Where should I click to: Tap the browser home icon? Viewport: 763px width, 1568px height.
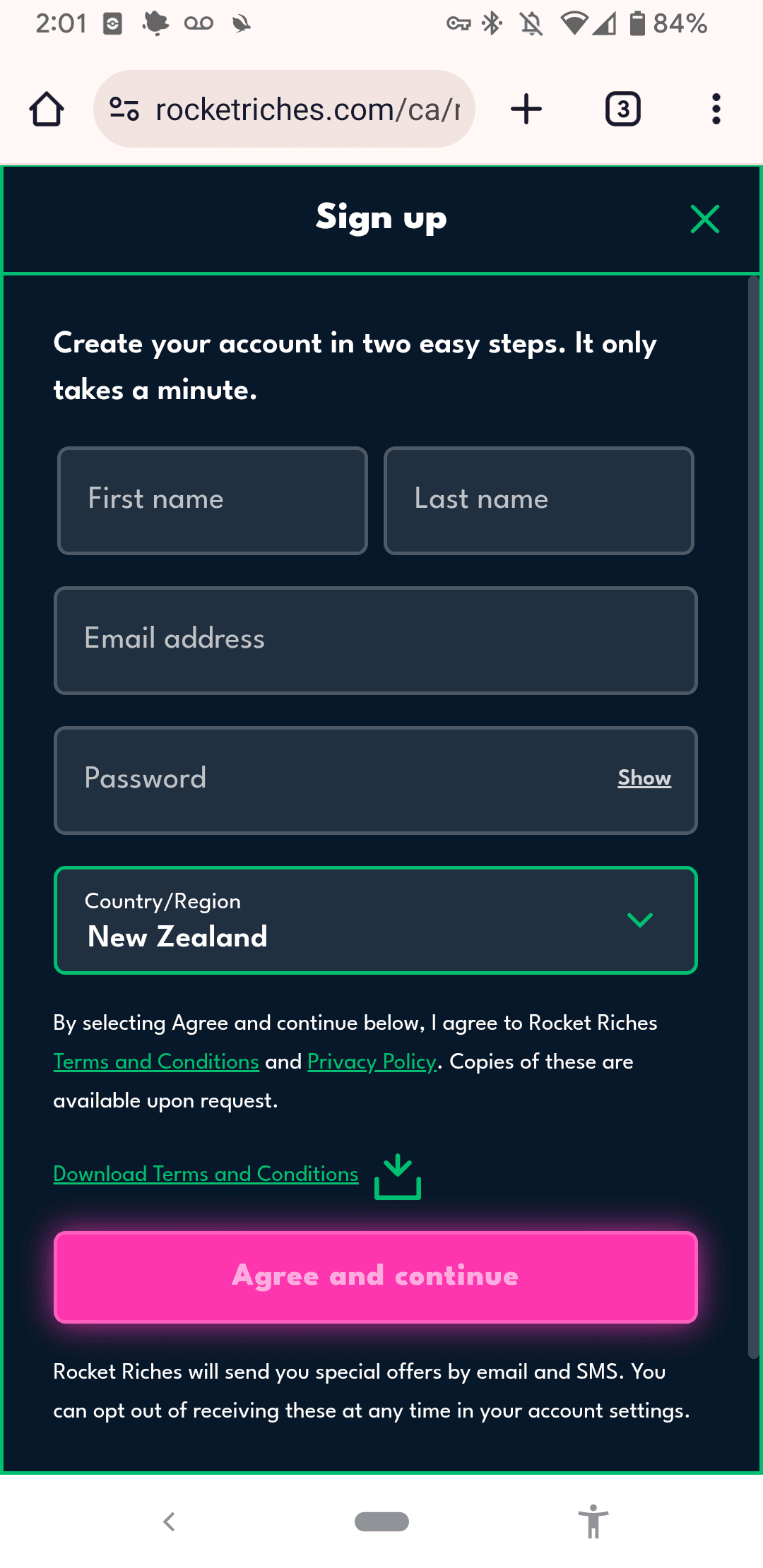pyautogui.click(x=47, y=109)
